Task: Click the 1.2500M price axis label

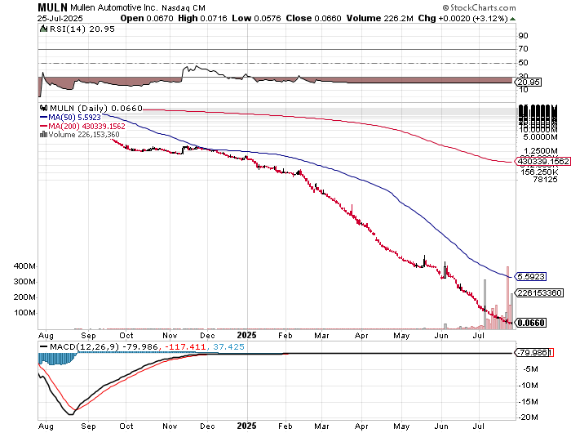Action: [x=541, y=151]
